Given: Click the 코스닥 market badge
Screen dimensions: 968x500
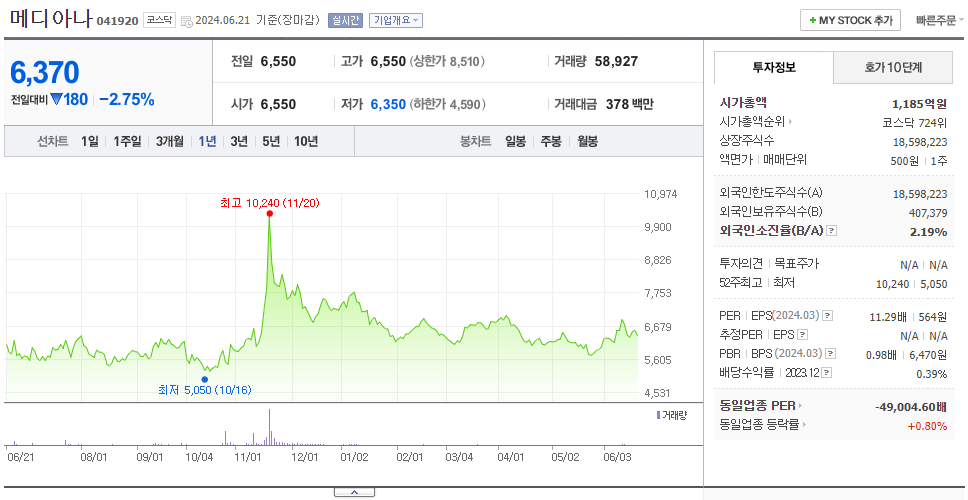Looking at the screenshot, I should click(x=159, y=20).
